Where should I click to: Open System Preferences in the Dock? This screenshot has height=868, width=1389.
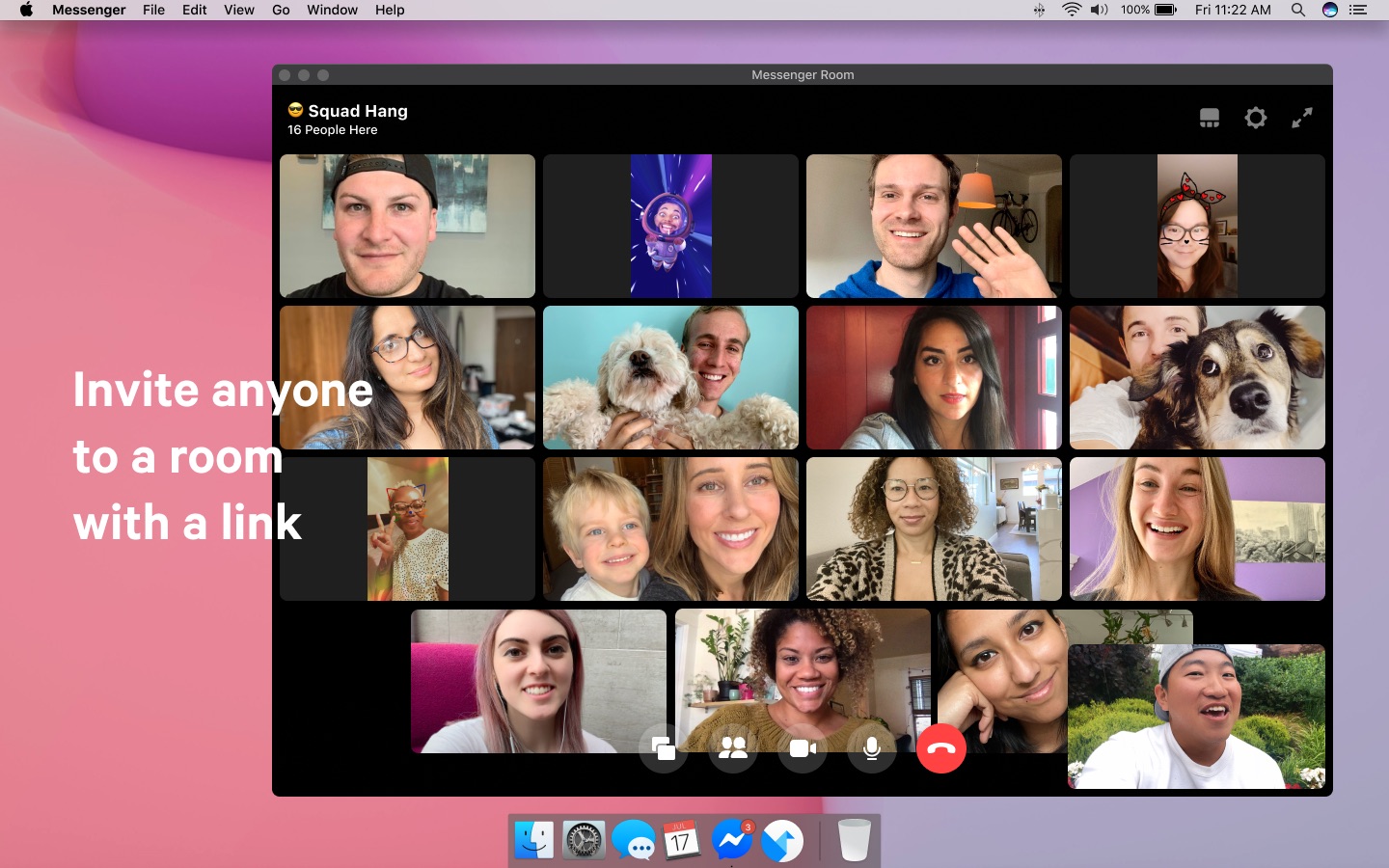click(584, 840)
